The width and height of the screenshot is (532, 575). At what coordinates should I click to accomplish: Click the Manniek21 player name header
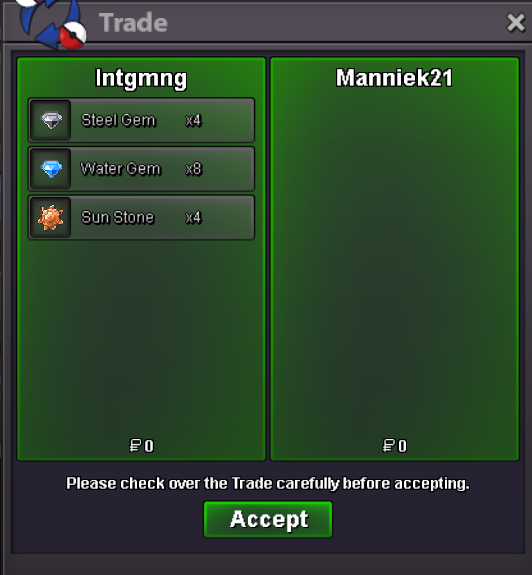tap(395, 78)
